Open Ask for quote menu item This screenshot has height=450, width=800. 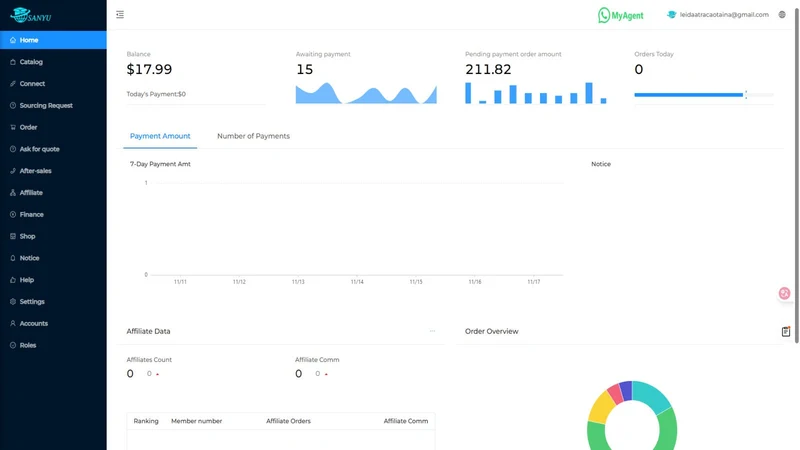pyautogui.click(x=53, y=149)
